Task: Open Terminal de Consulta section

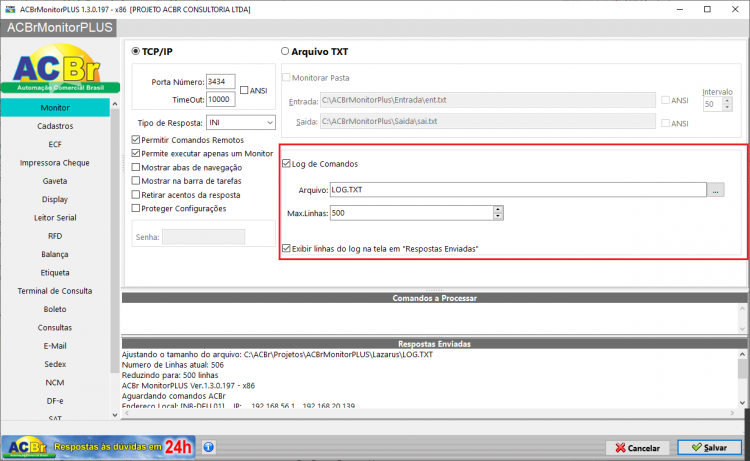Action: point(55,291)
